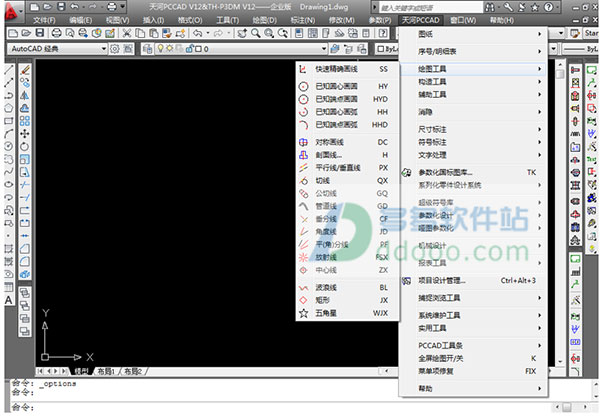Open the layer list dropdown arrow

point(324,49)
